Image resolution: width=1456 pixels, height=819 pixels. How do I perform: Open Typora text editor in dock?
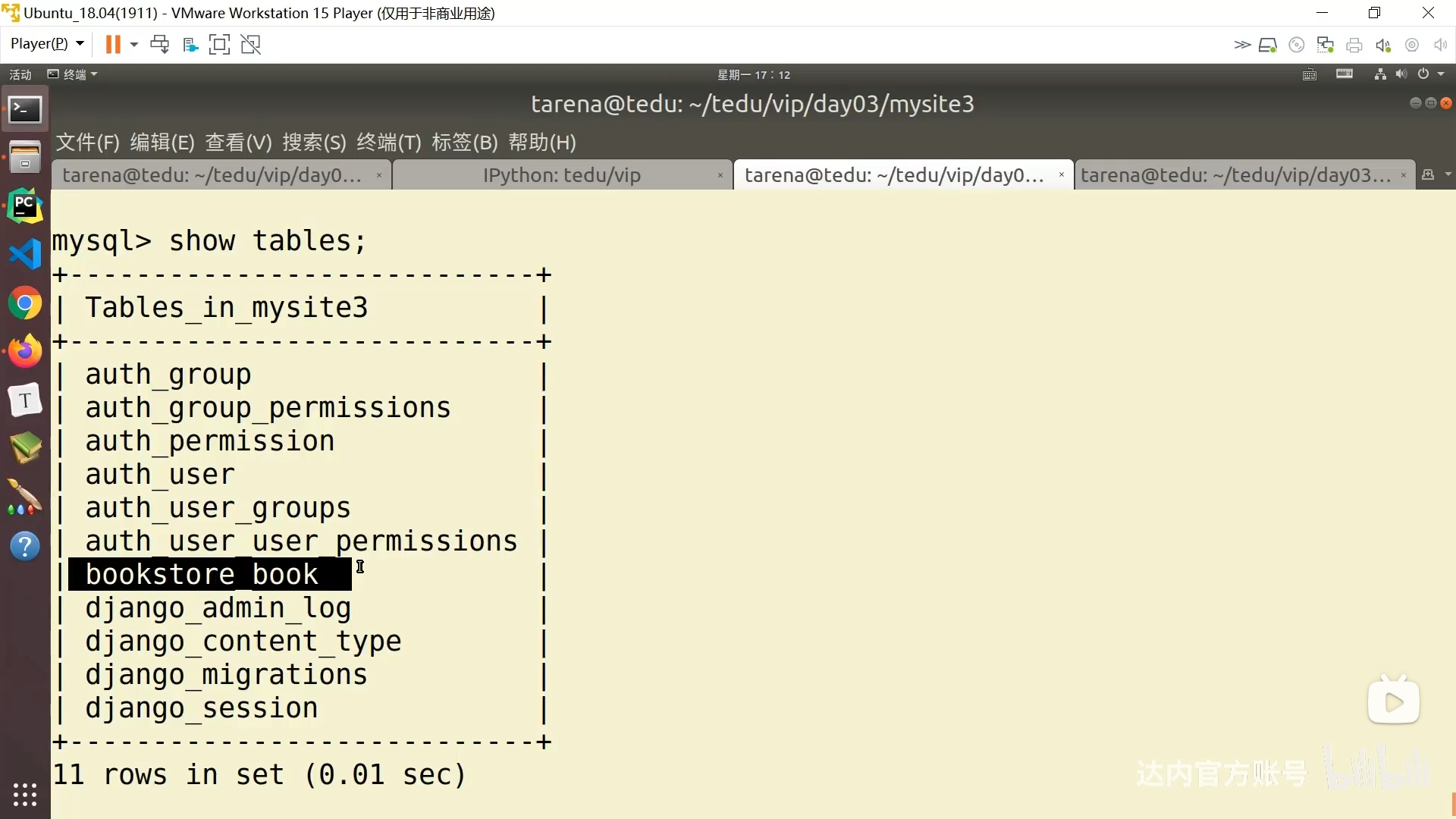[x=25, y=400]
